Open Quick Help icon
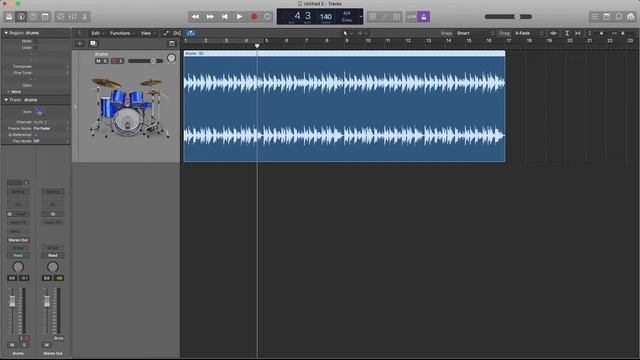640x360 pixels. coord(33,17)
